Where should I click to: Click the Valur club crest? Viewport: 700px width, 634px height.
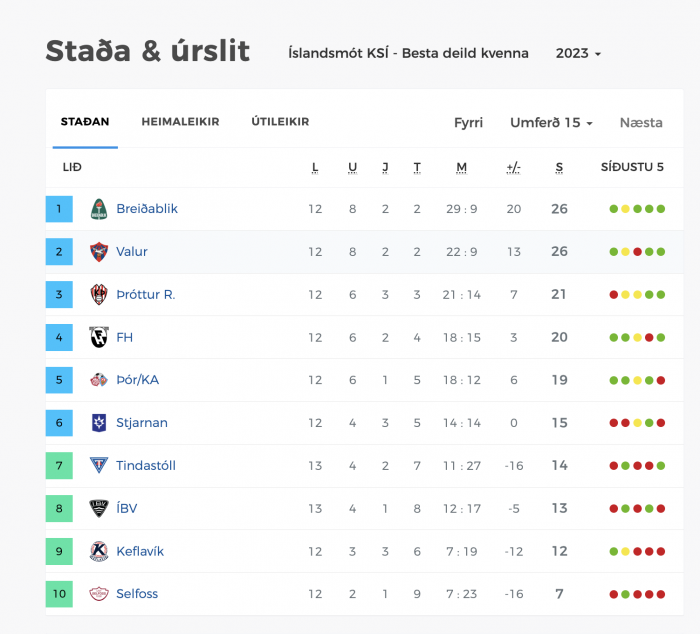pyautogui.click(x=99, y=252)
